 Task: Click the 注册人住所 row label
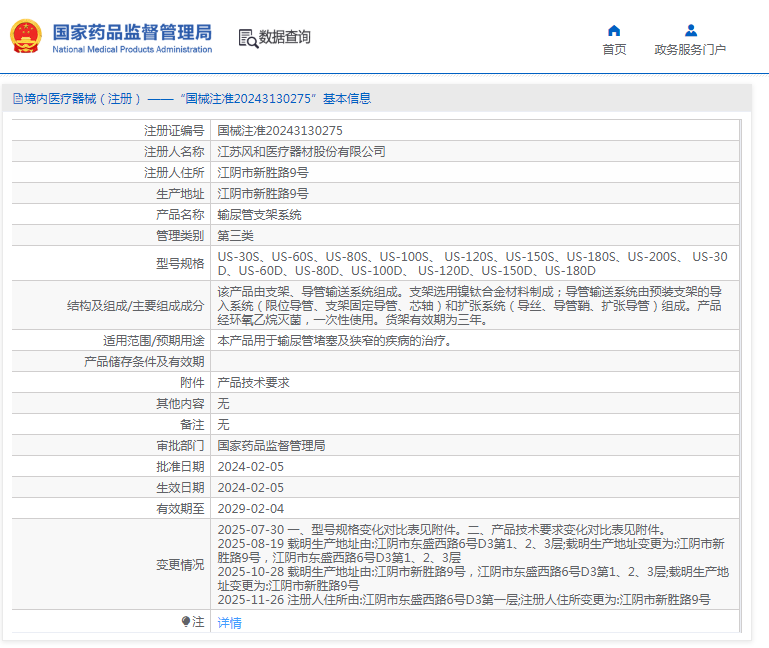[174, 173]
